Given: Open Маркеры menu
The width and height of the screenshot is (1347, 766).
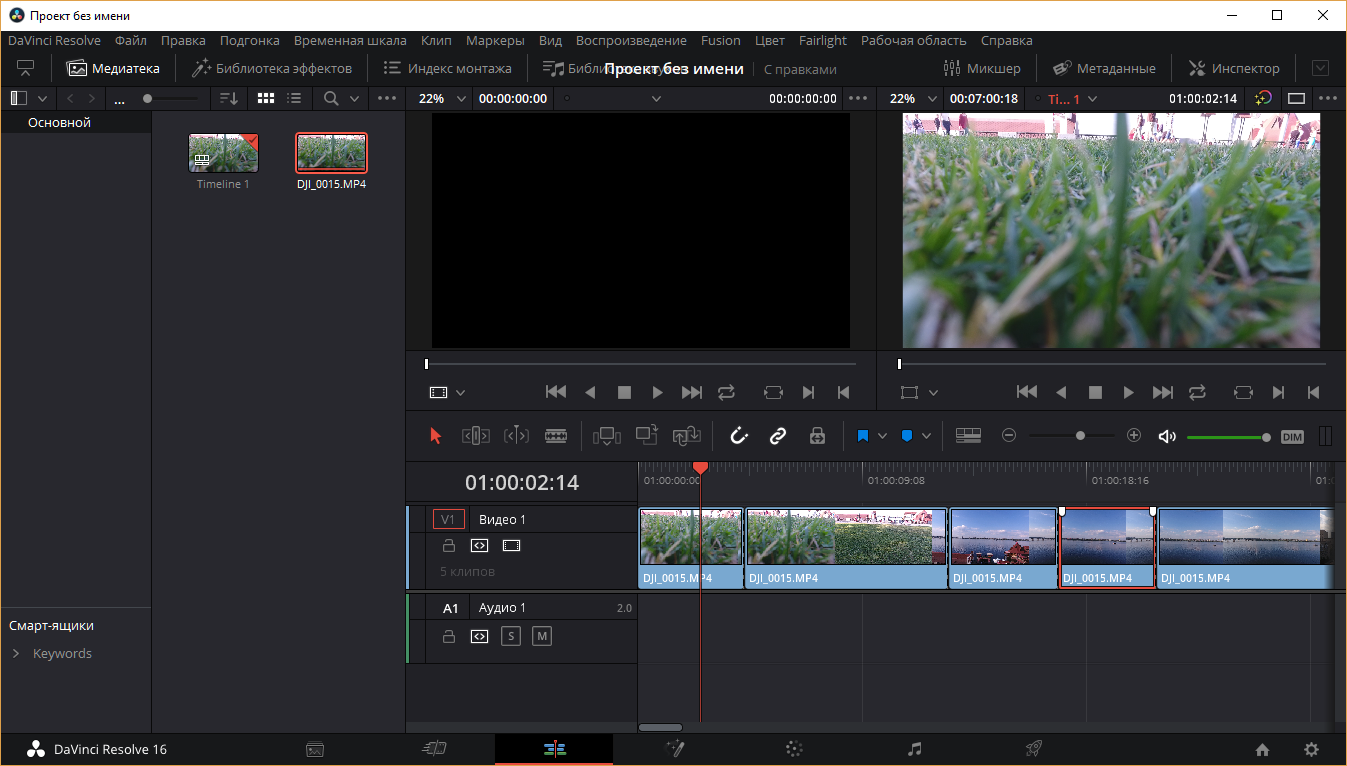Looking at the screenshot, I should point(495,41).
